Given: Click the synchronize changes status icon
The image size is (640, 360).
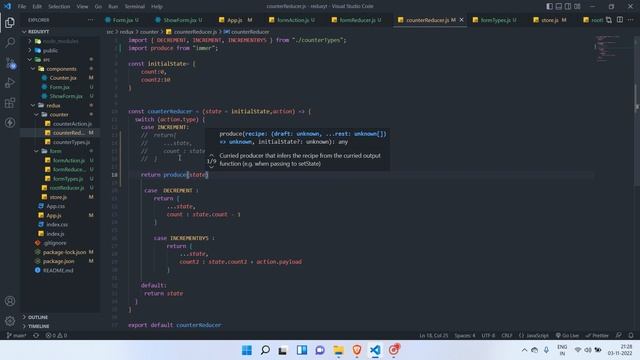Looking at the screenshot, I should pyautogui.click(x=36, y=336).
